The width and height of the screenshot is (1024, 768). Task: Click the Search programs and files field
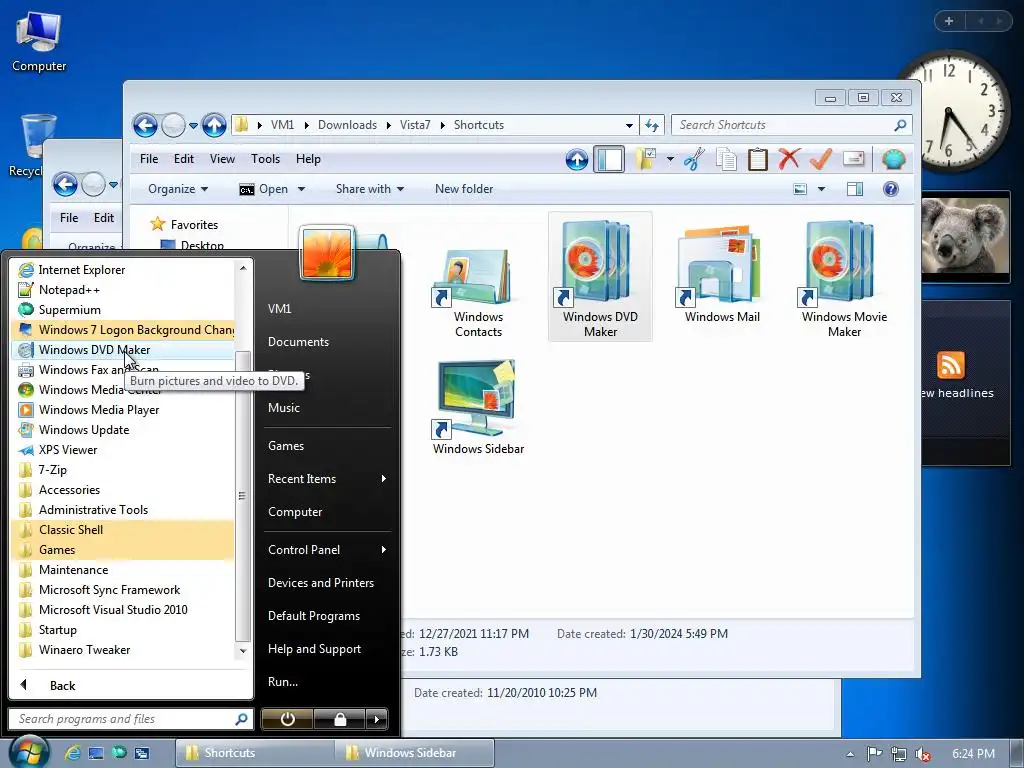(131, 719)
